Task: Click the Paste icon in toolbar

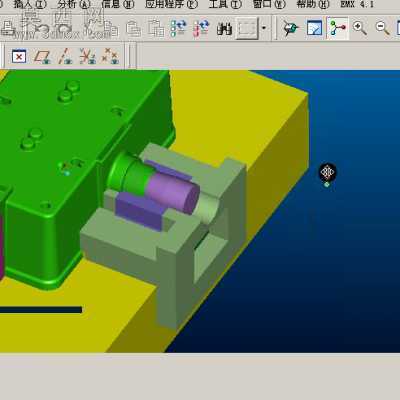Action: point(133,29)
